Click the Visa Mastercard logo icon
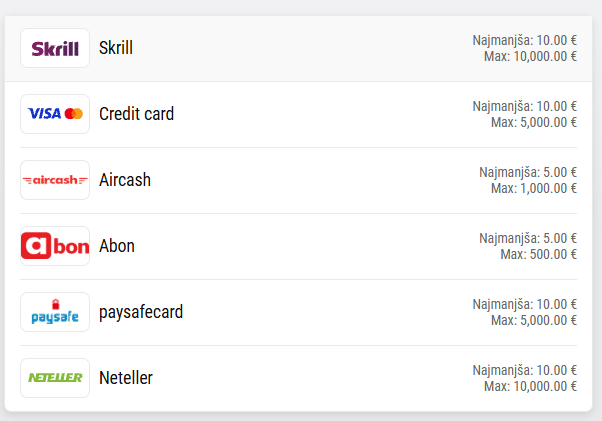Viewport: 602px width, 421px height. pyautogui.click(x=55, y=114)
